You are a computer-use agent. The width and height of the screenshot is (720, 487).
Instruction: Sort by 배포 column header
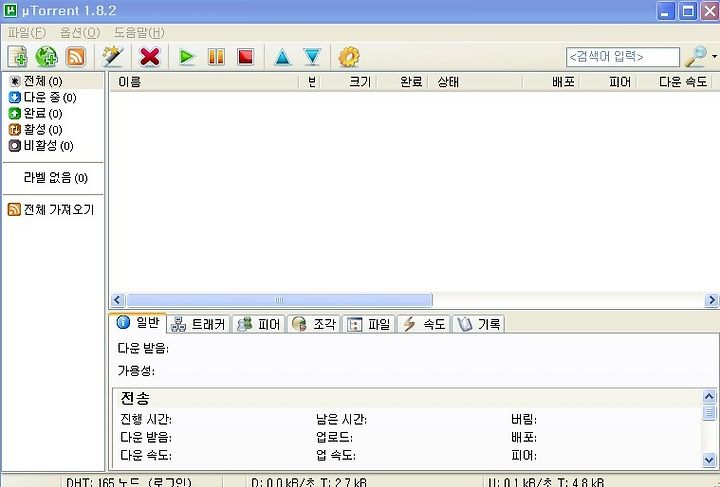pos(552,82)
